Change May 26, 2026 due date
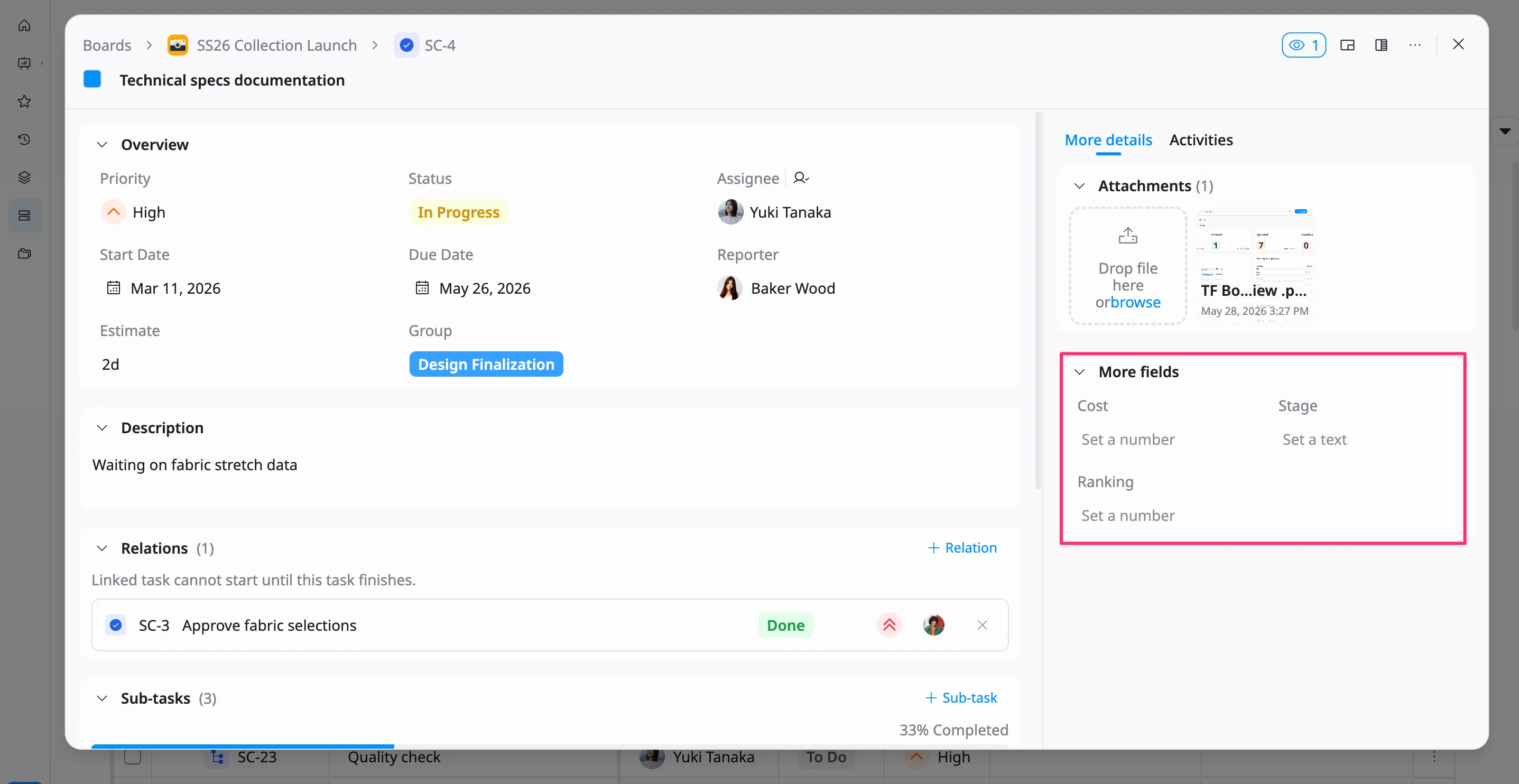The width and height of the screenshot is (1519, 784). point(484,288)
